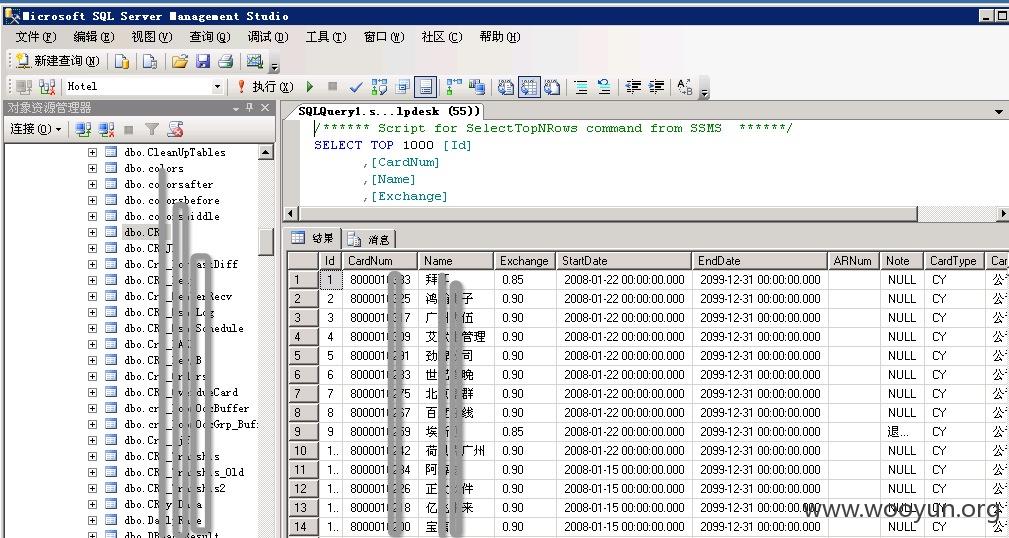Viewport: 1009px width, 538px height.
Task: Click the EndDate column header
Action: [x=760, y=261]
